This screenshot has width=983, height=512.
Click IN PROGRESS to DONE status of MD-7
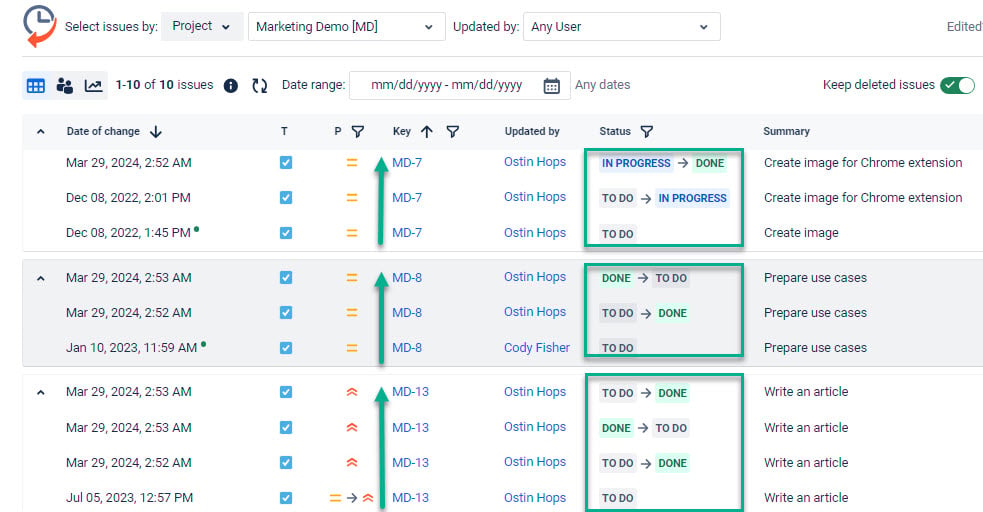pos(663,164)
